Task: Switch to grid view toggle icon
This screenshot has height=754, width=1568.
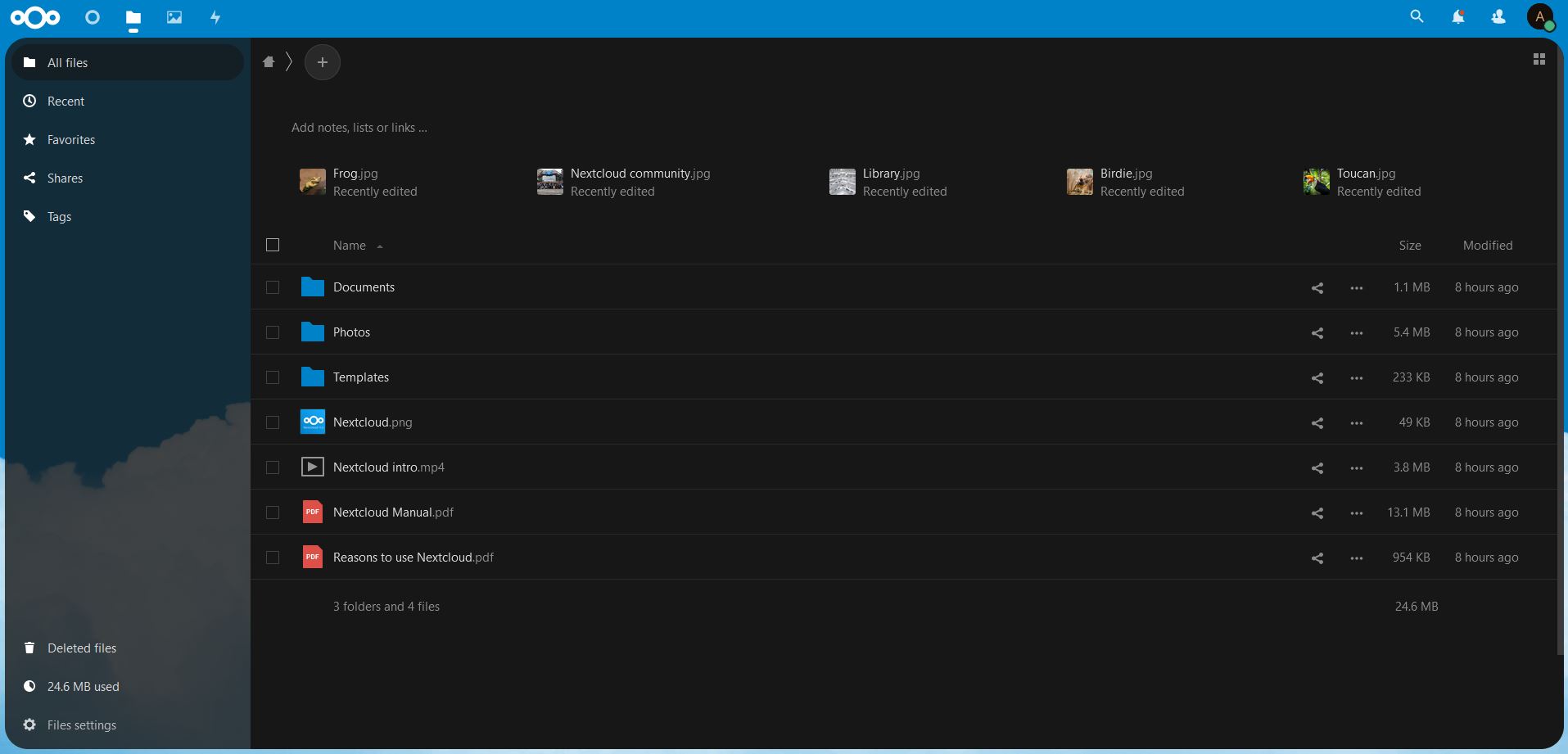Action: coord(1539,59)
